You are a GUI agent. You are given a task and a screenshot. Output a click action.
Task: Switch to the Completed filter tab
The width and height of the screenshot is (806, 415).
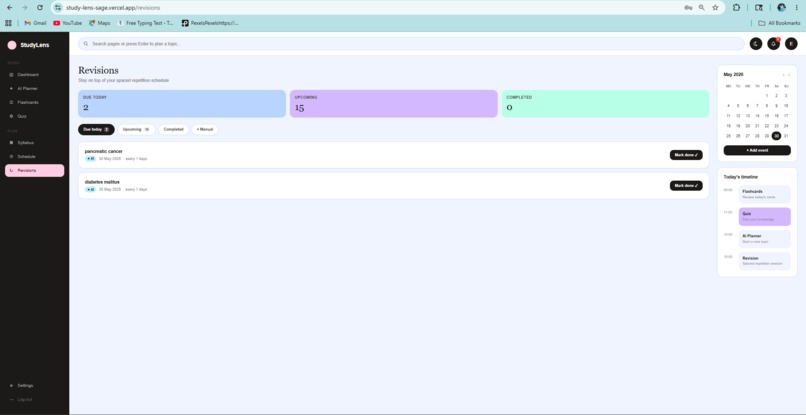[173, 130]
